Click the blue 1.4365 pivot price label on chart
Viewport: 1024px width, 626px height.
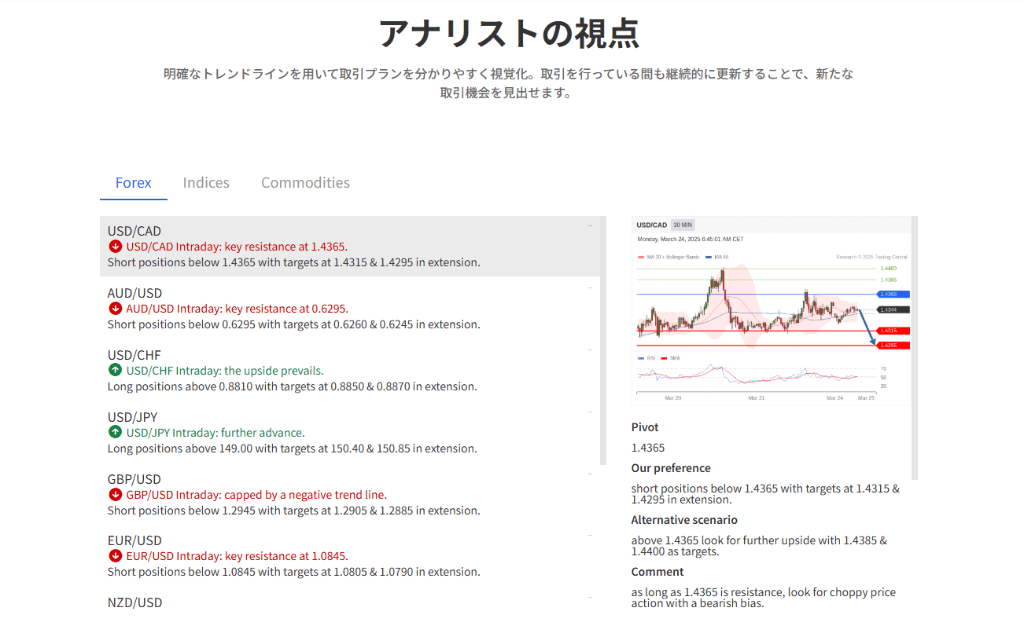pyautogui.click(x=888, y=294)
